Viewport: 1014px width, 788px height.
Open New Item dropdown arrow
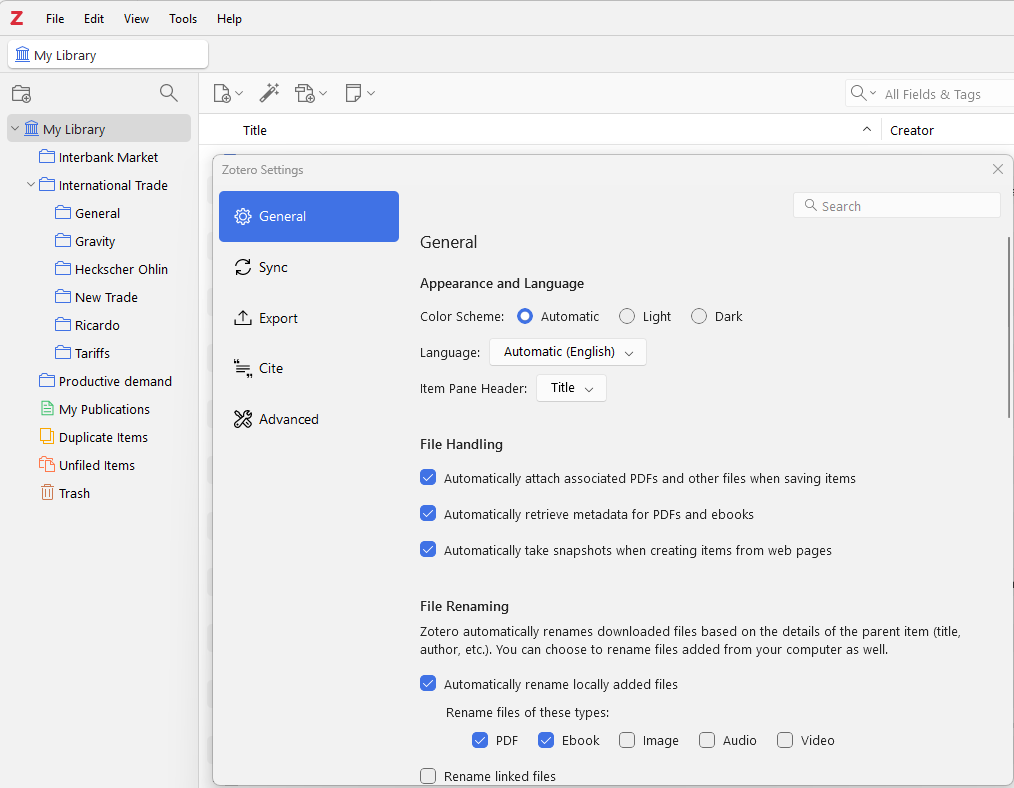[239, 93]
